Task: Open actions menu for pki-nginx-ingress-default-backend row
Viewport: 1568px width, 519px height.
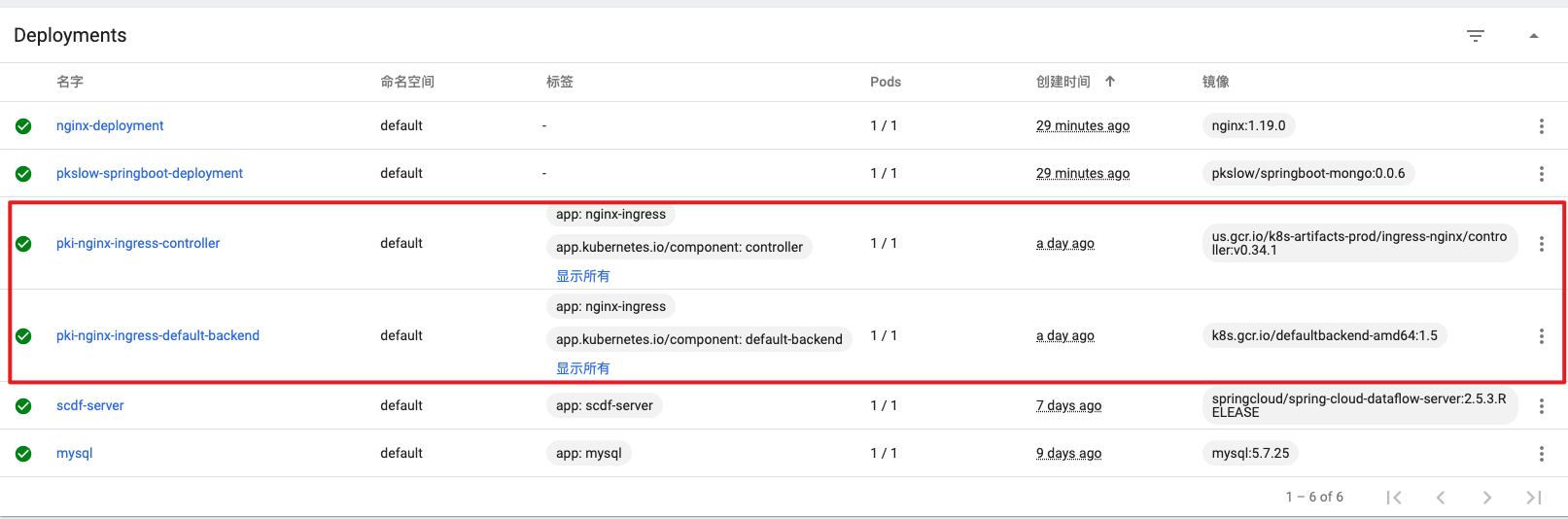Action: [x=1541, y=336]
